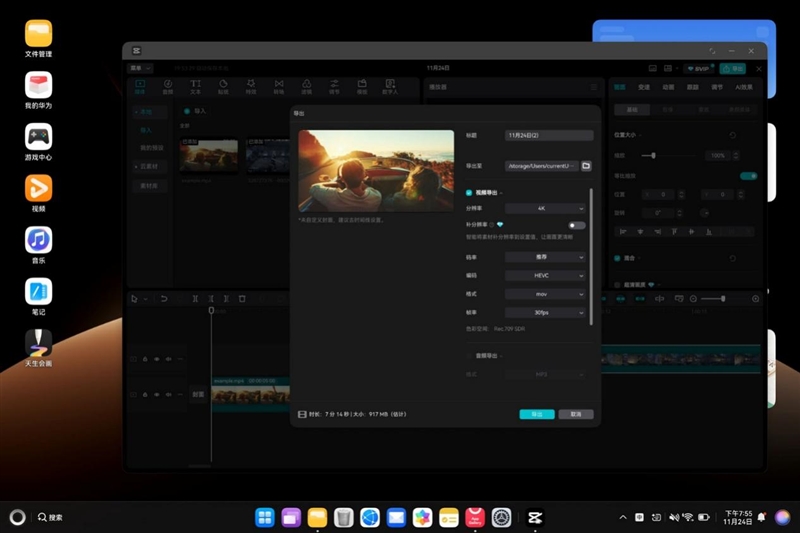800x533 pixels.
Task: Open the 分辨率 dropdown showing 4K
Action: [x=545, y=208]
